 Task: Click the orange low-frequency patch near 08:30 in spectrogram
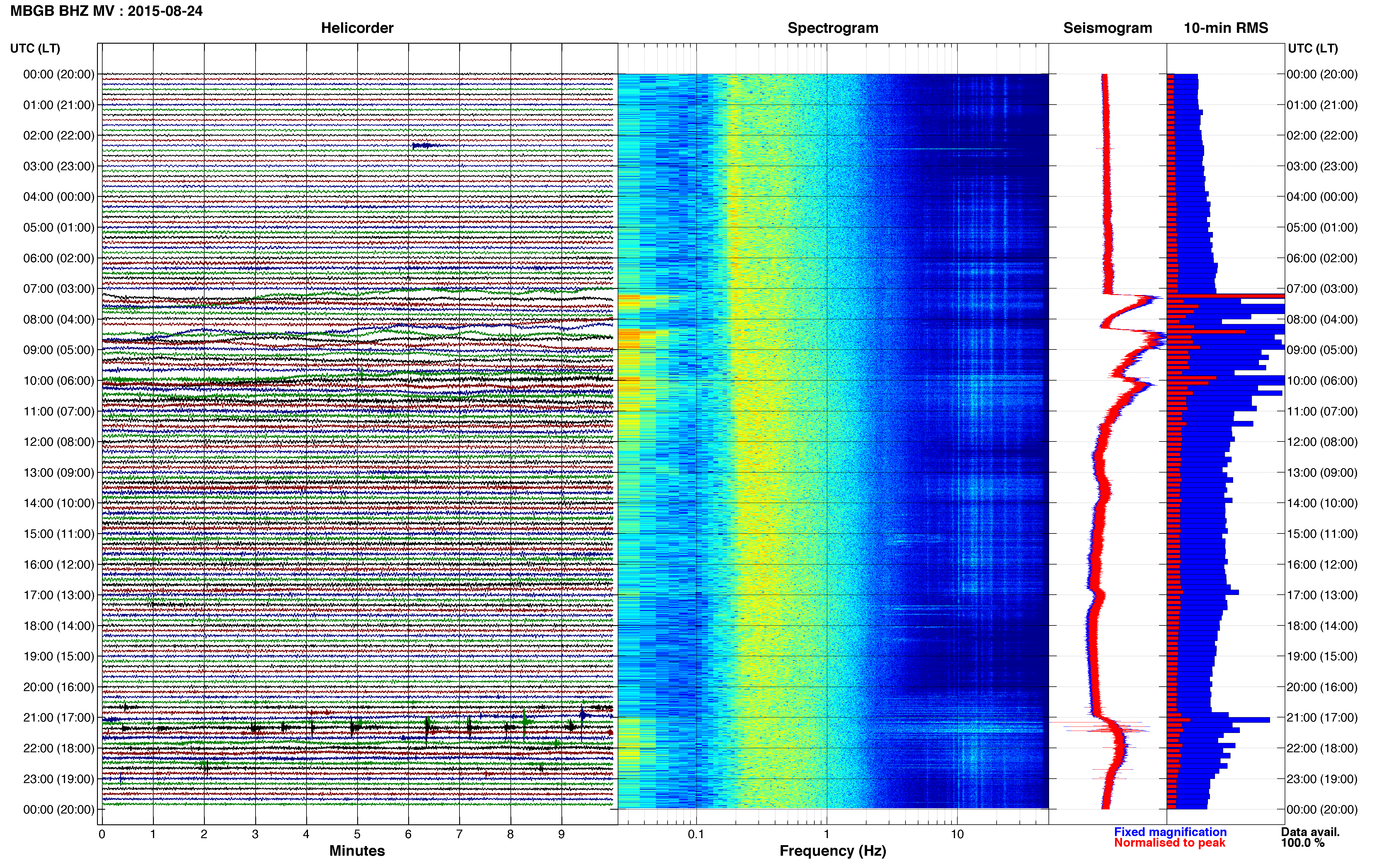[x=629, y=338]
